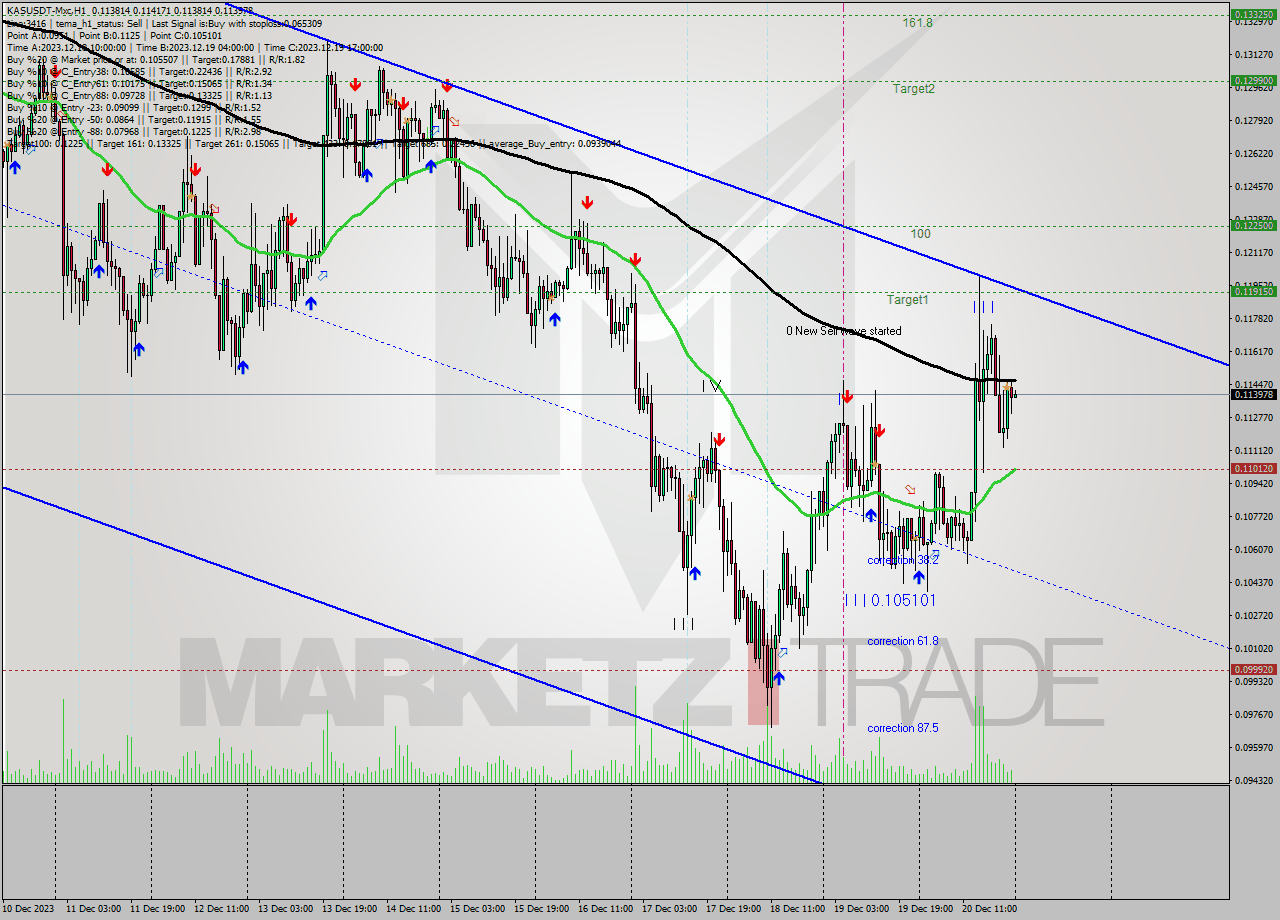Click the 100 level label
The image size is (1280, 920).
[920, 233]
